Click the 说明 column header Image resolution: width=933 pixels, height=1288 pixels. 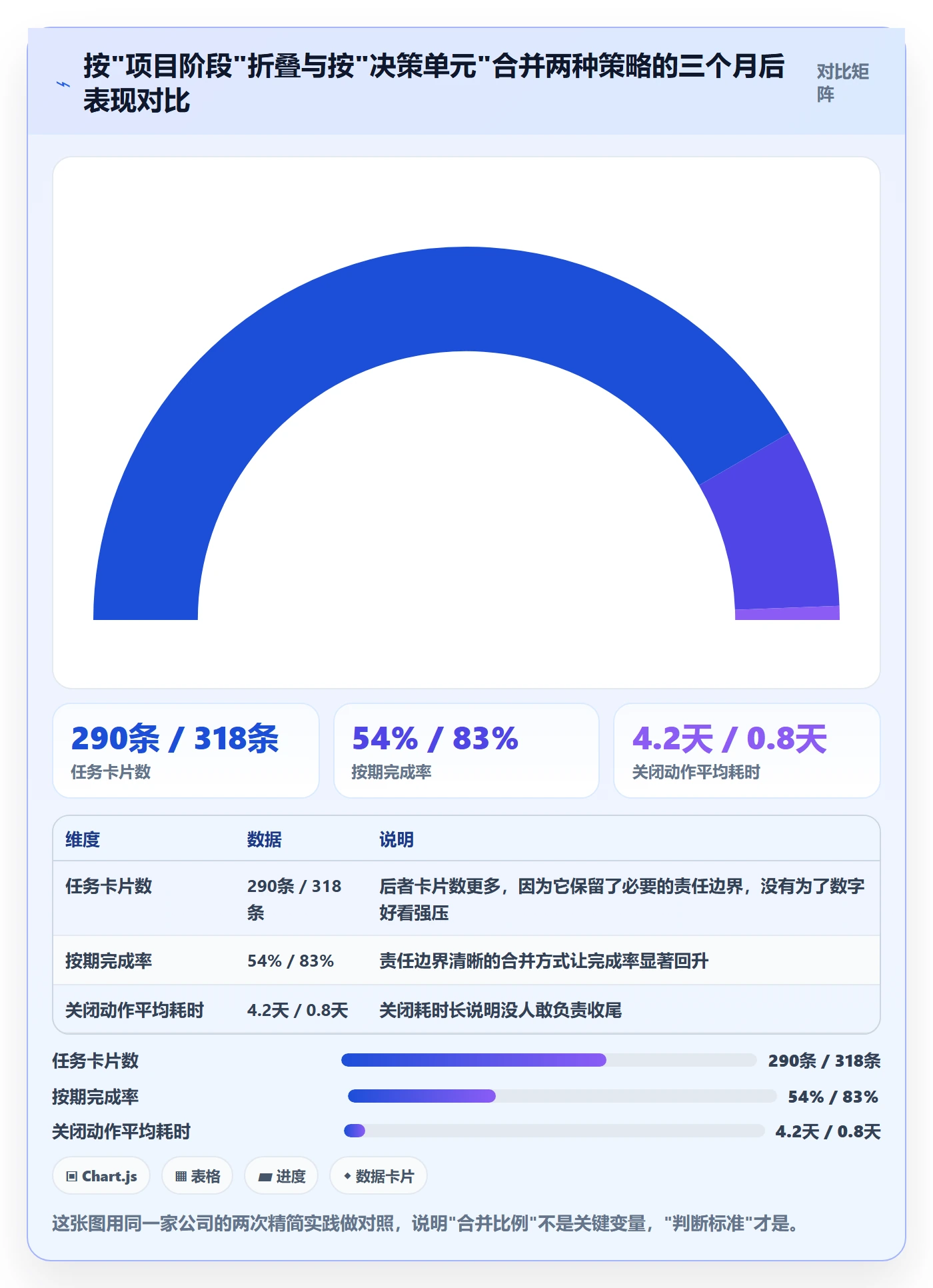point(397,839)
